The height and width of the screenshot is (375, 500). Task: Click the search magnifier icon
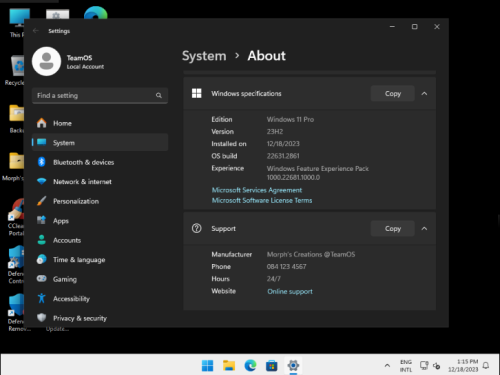coord(159,96)
